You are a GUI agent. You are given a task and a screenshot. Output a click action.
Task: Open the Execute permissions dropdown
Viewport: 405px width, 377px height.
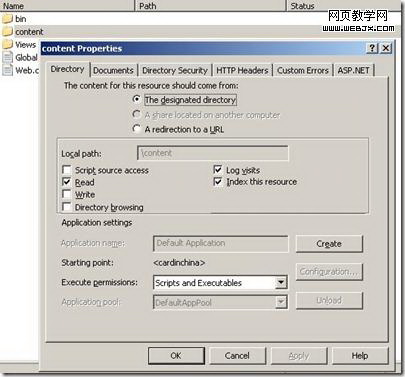[281, 283]
